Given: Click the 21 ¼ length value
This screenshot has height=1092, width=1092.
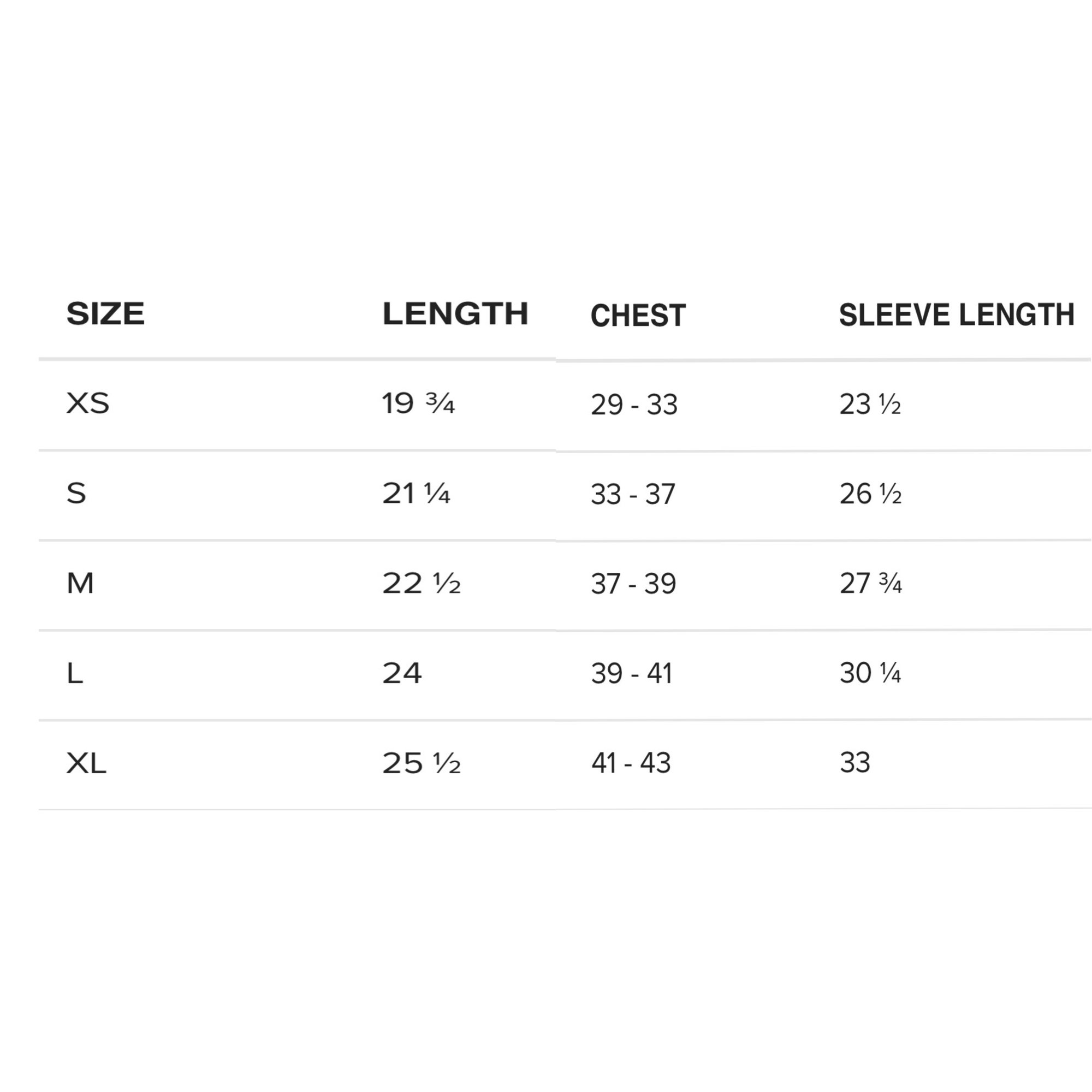Looking at the screenshot, I should coord(416,494).
